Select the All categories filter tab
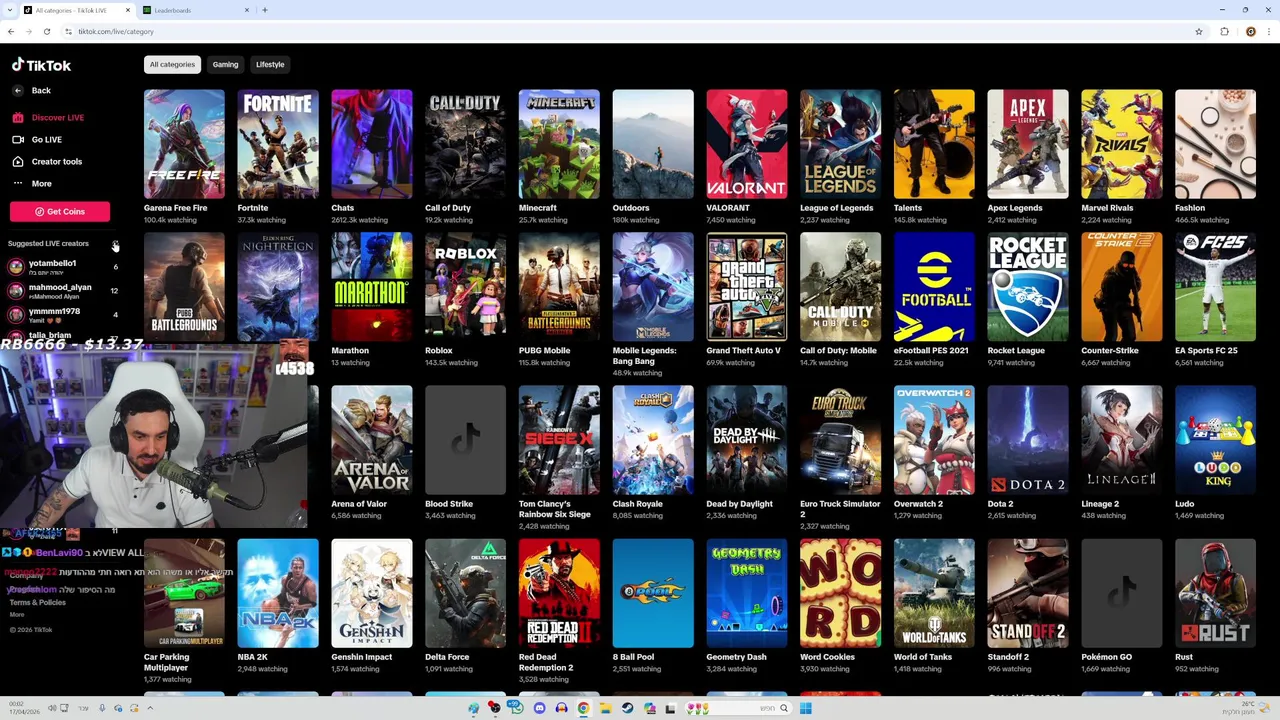Image resolution: width=1280 pixels, height=720 pixels. tap(172, 64)
